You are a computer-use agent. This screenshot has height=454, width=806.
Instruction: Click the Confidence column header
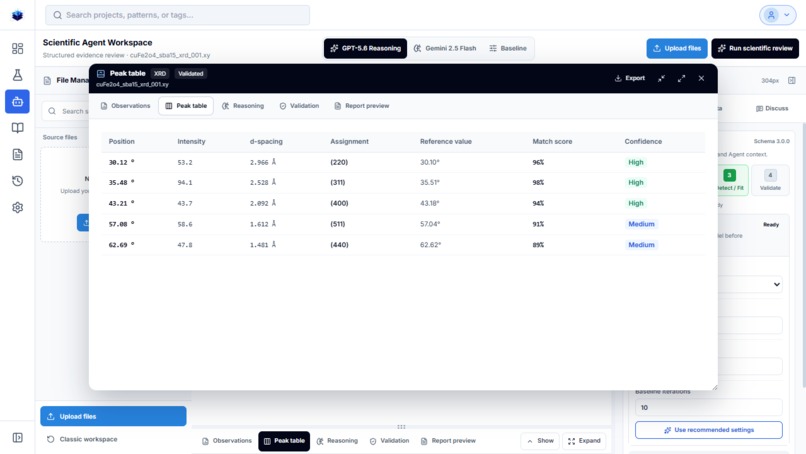(643, 141)
